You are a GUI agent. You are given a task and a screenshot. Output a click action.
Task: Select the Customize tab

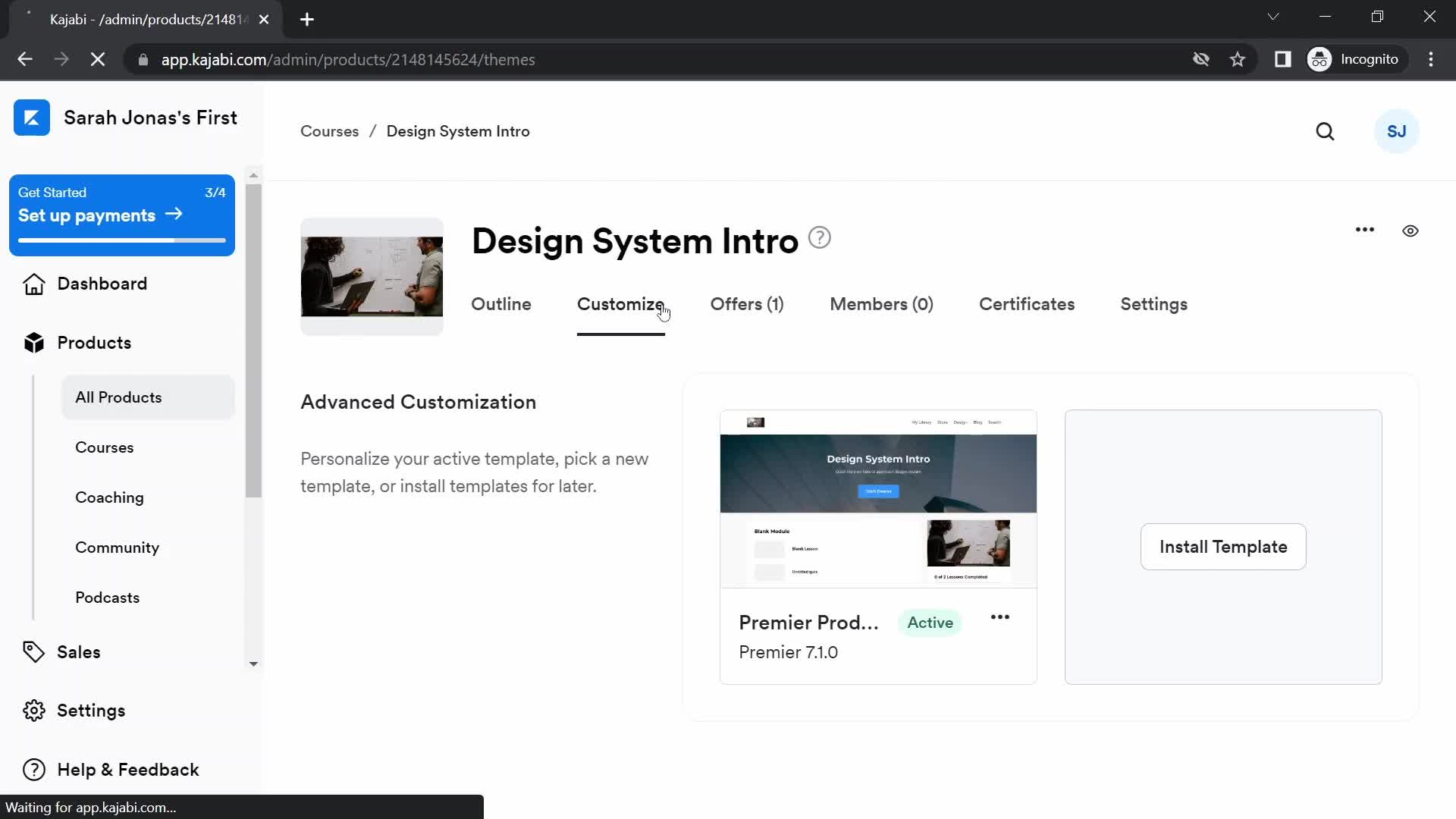pos(620,304)
